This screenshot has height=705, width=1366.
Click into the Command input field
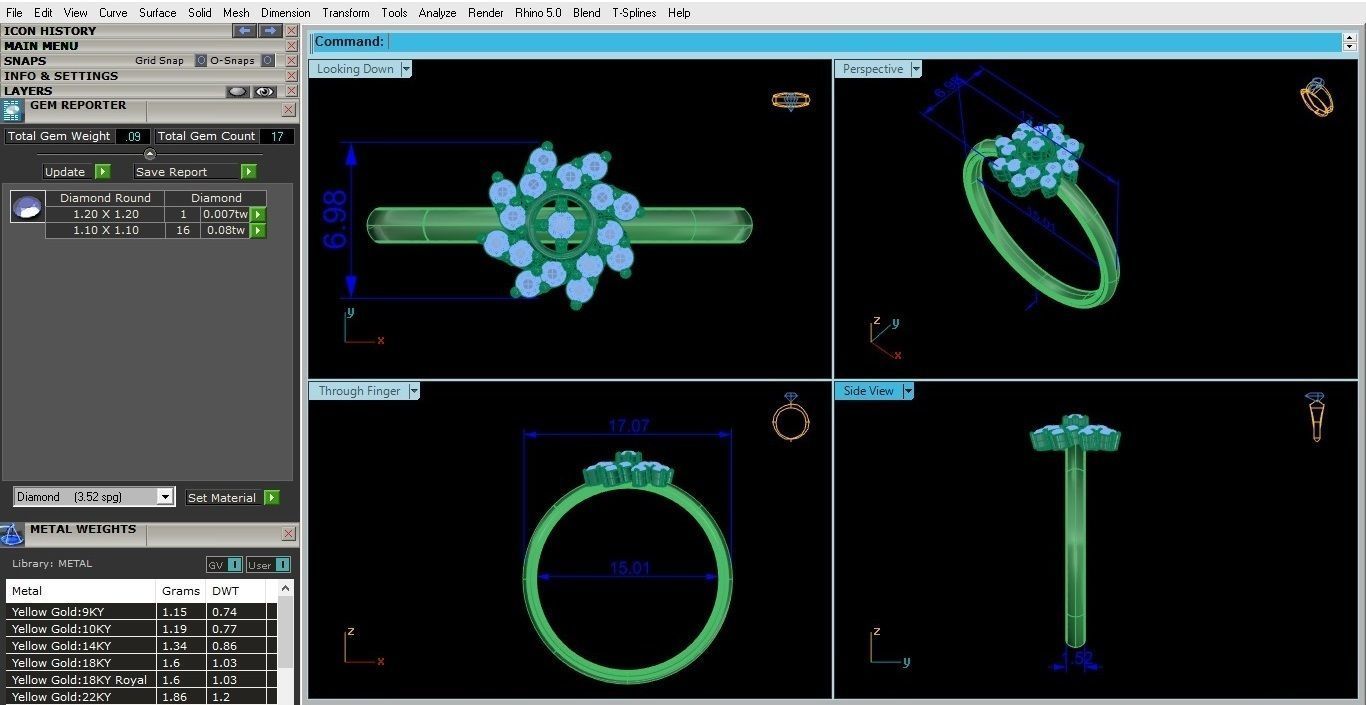click(864, 42)
